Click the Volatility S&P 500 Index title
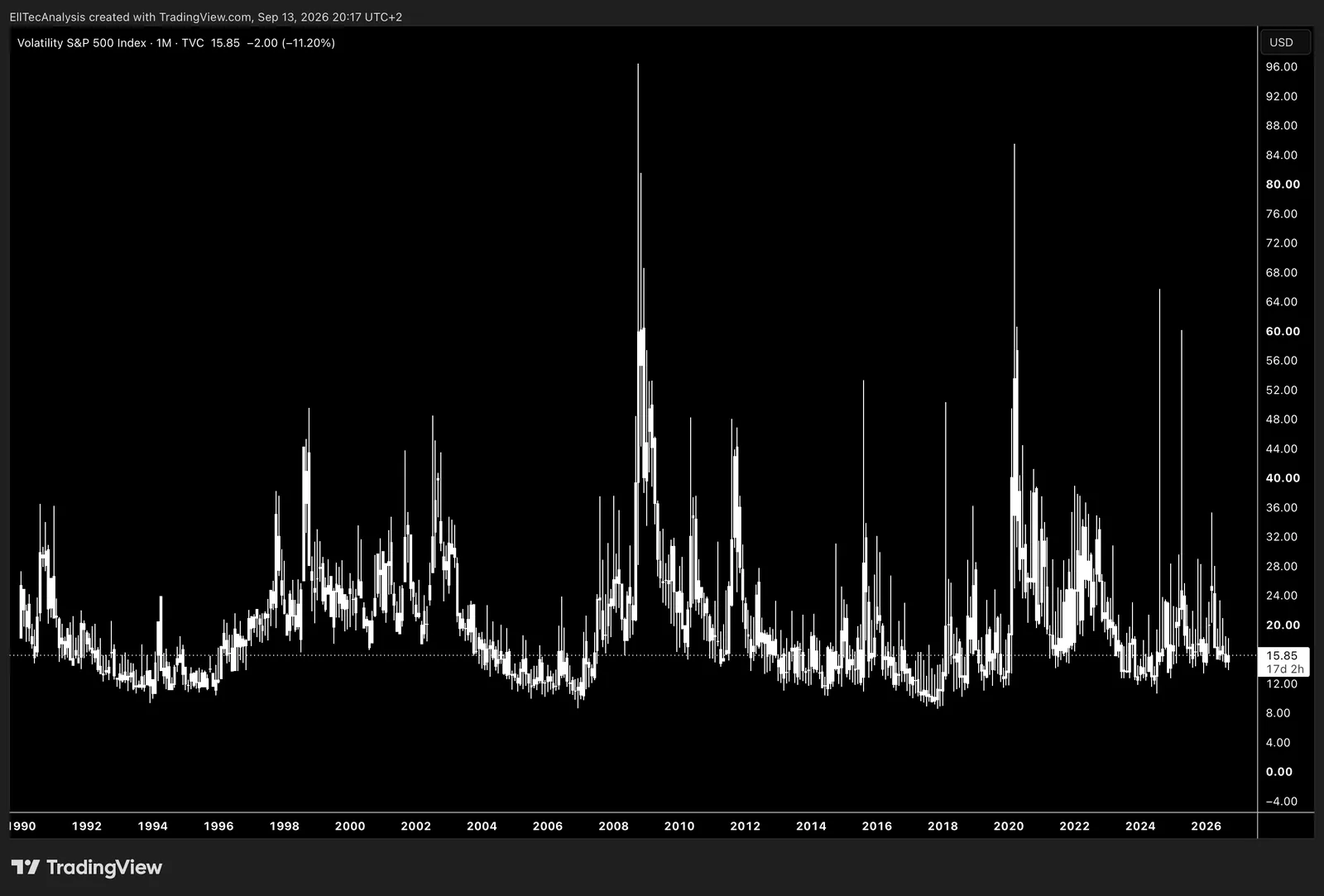Viewport: 1324px width, 896px height. pos(82,43)
